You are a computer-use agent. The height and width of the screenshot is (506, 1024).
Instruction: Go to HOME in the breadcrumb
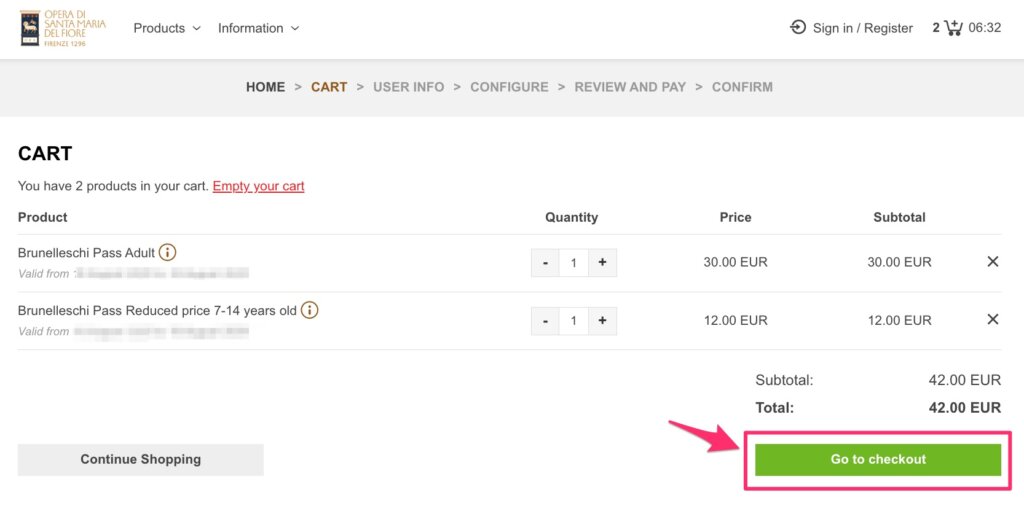(265, 87)
